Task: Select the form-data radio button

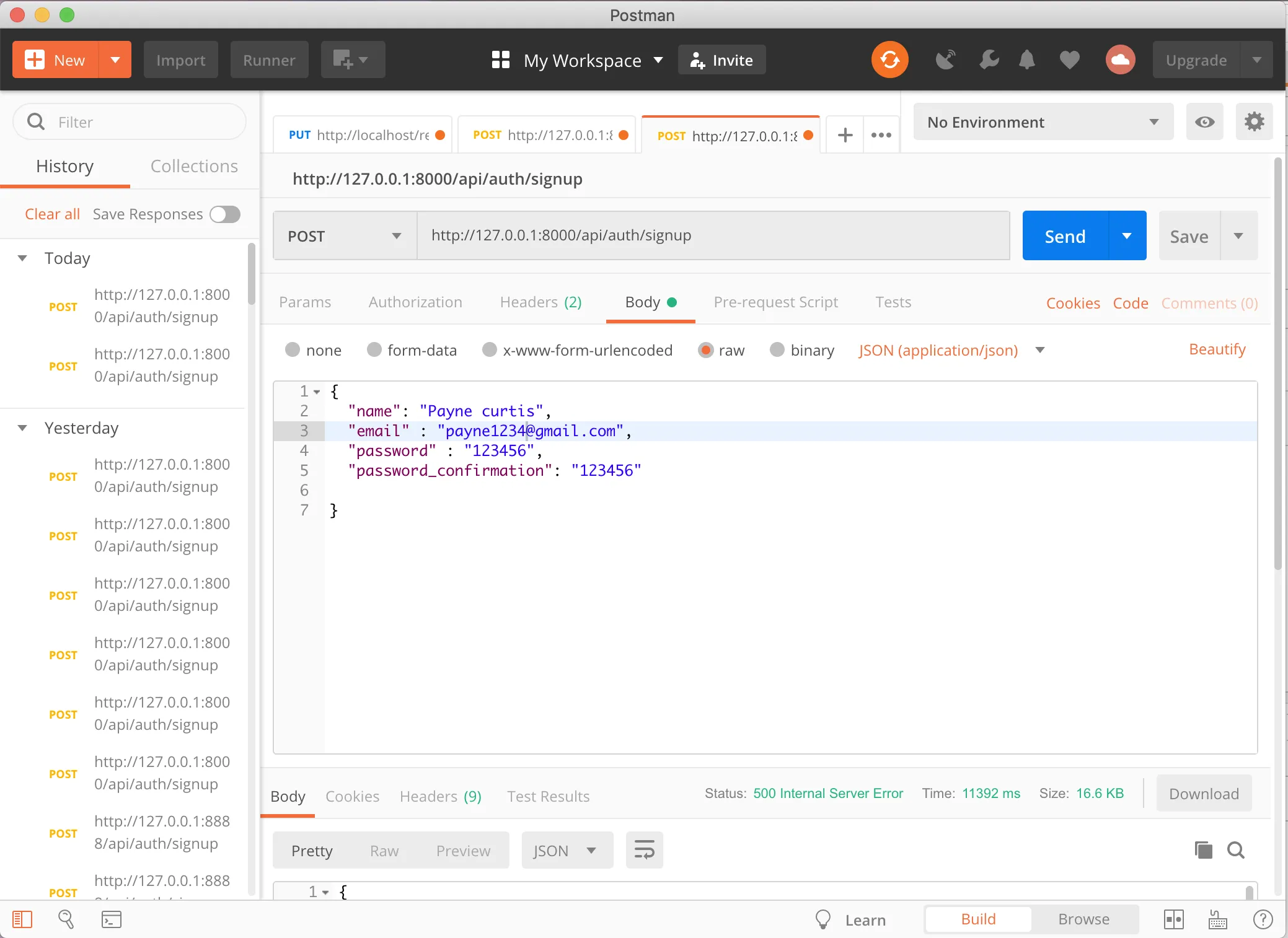Action: 374,350
